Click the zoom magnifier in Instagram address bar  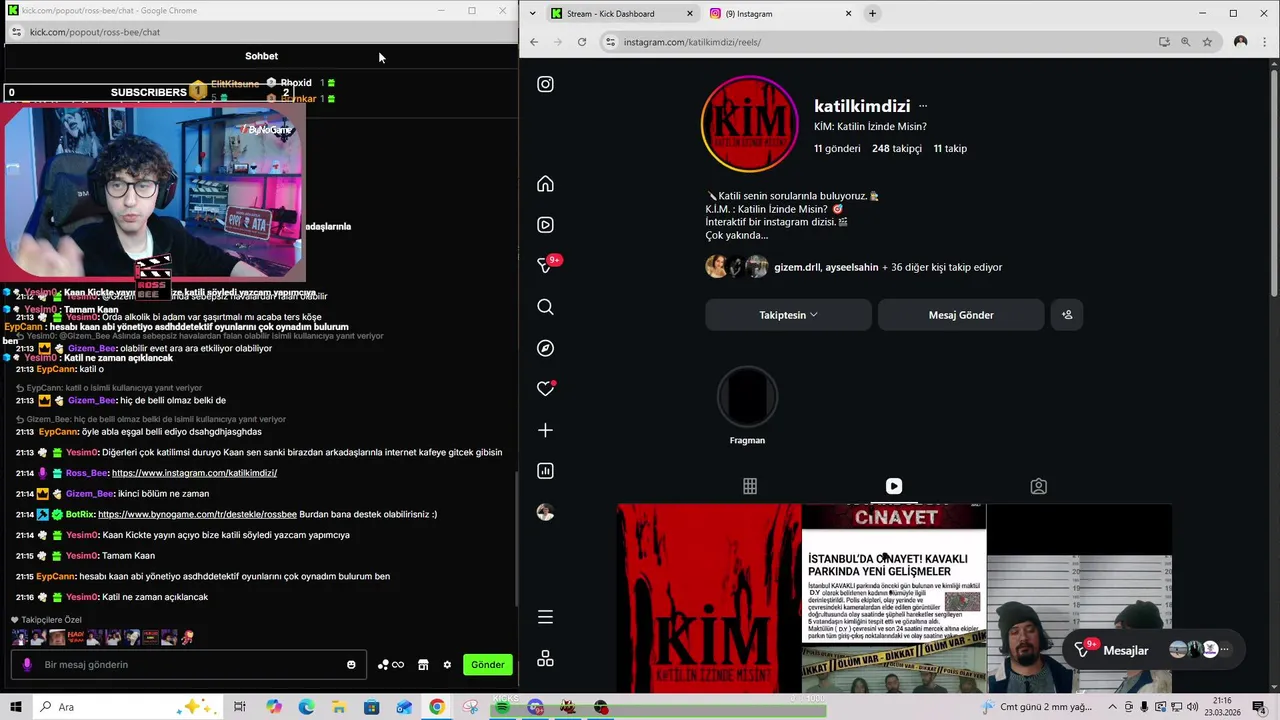tap(1185, 42)
